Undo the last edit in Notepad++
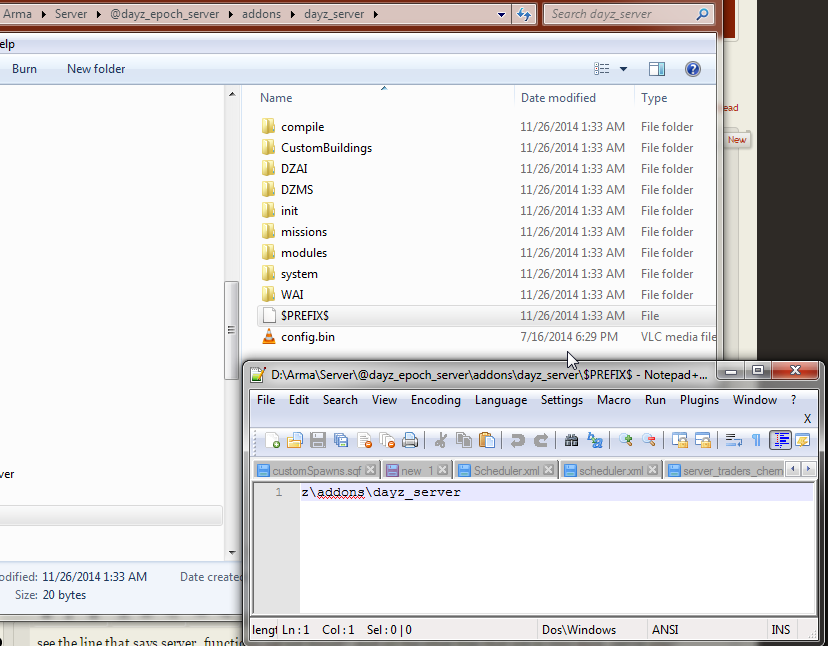This screenshot has width=828, height=646. 518,440
